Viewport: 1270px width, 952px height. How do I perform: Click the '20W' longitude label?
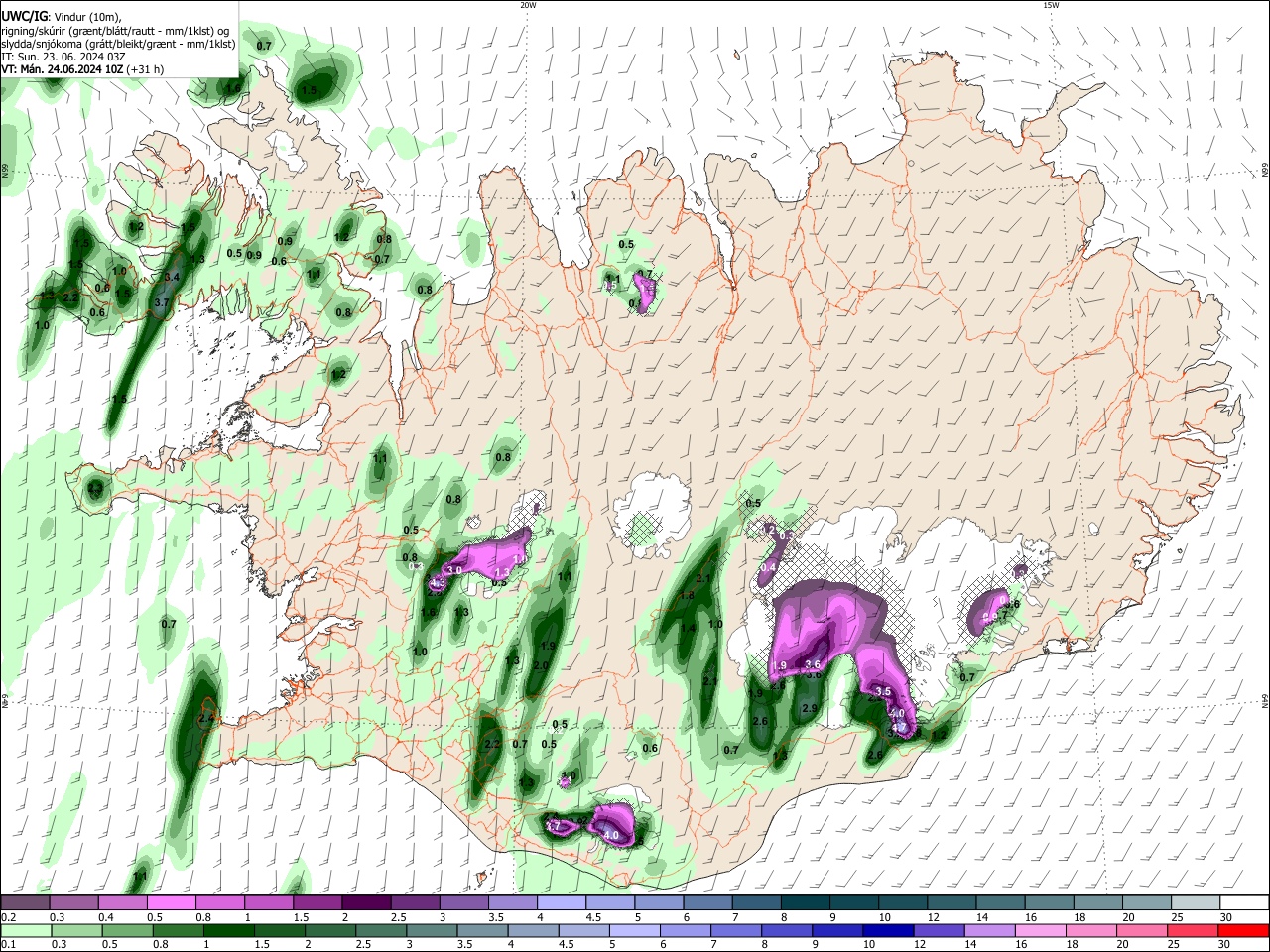point(528,5)
